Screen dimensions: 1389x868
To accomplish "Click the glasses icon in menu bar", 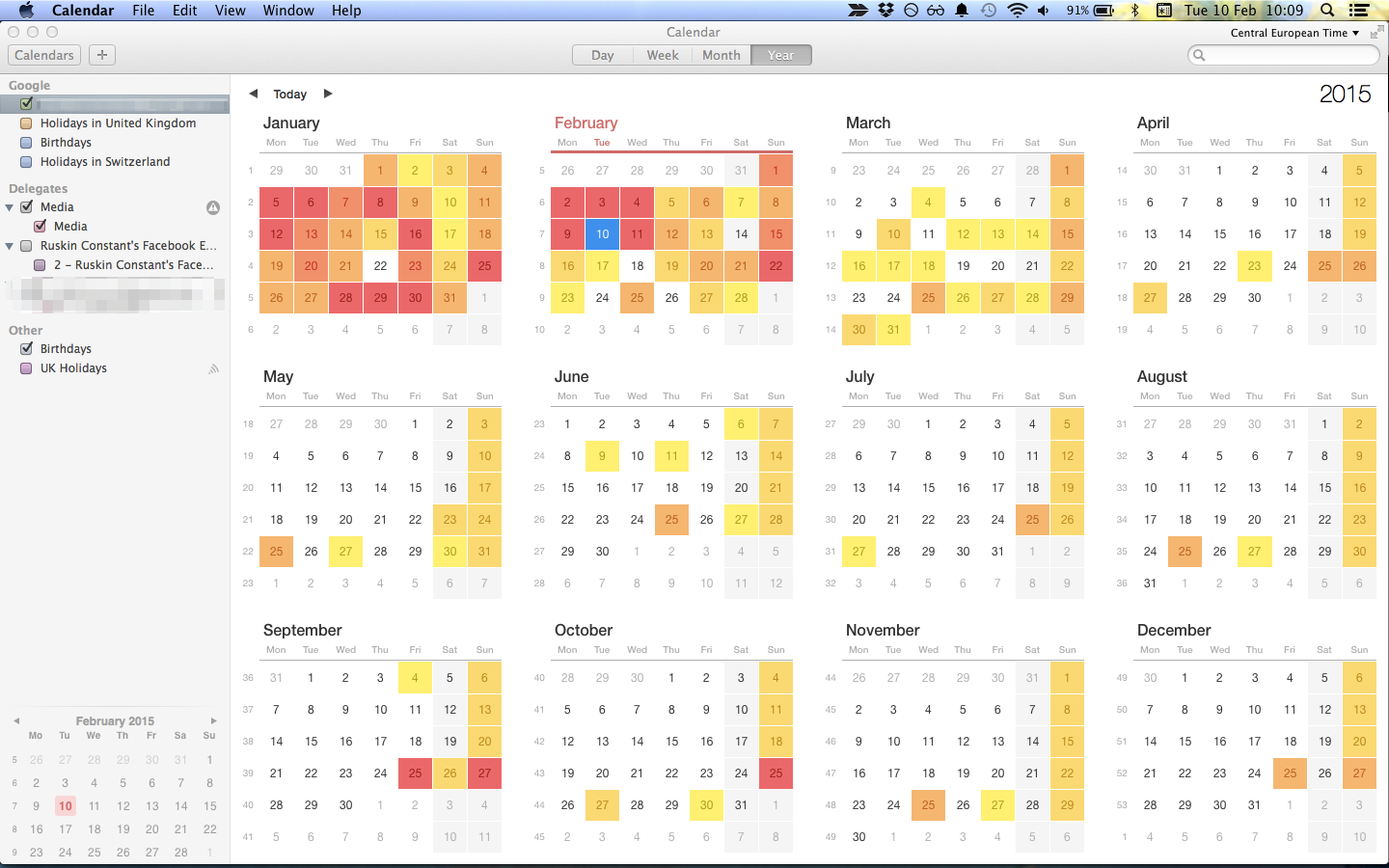I will click(936, 10).
